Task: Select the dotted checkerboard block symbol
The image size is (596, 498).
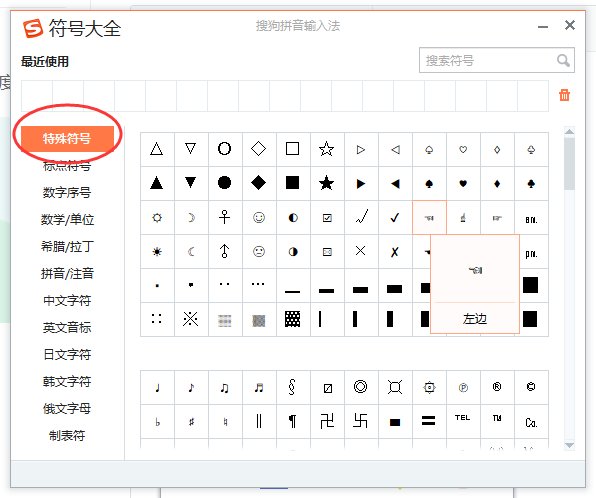Action: click(293, 319)
